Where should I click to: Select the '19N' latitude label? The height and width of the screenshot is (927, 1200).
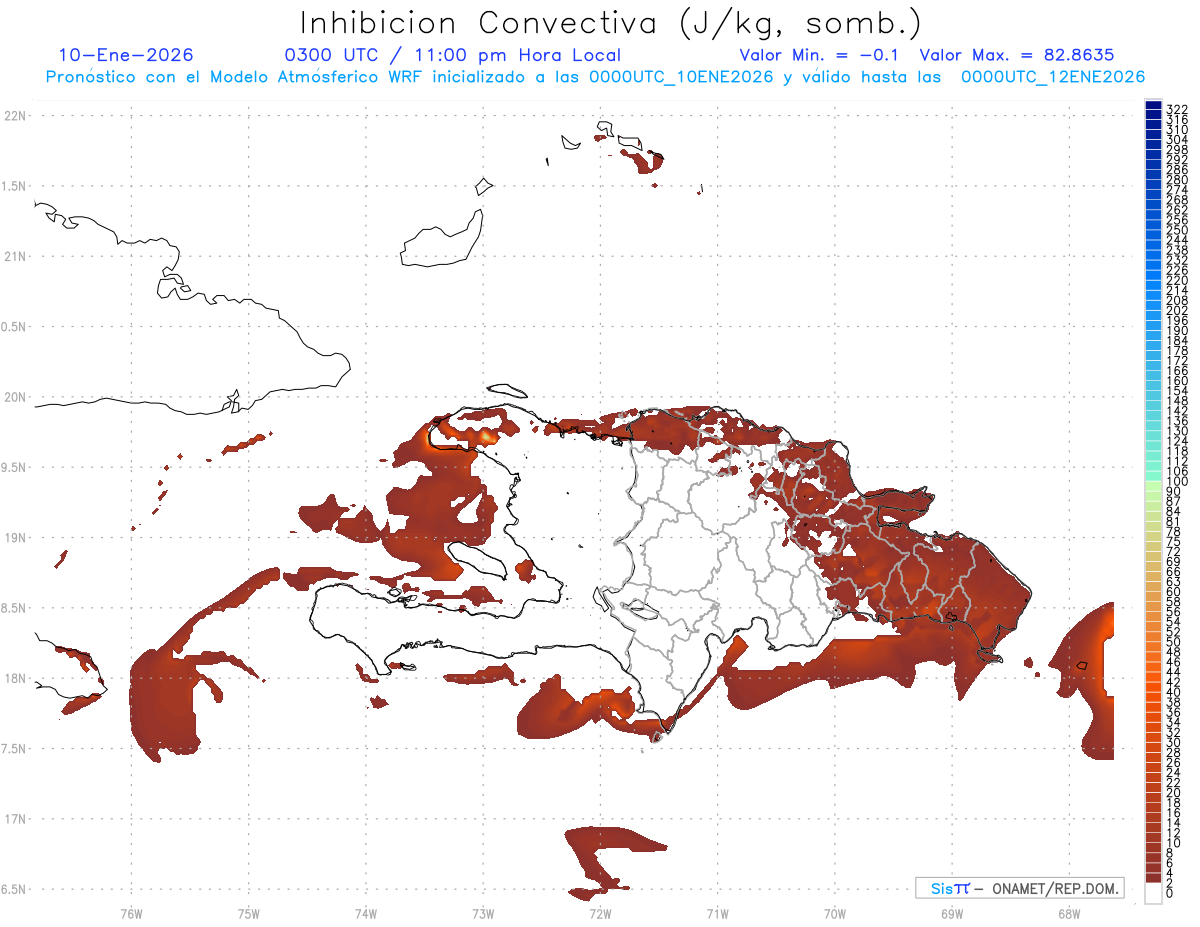pyautogui.click(x=16, y=538)
